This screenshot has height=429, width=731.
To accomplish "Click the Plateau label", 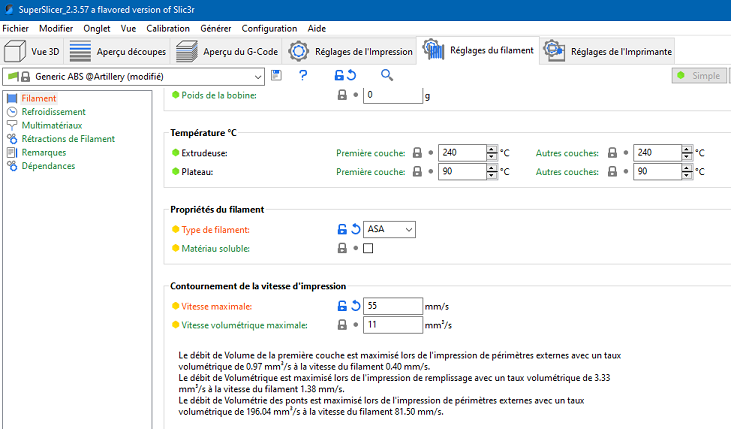I will pos(197,172).
